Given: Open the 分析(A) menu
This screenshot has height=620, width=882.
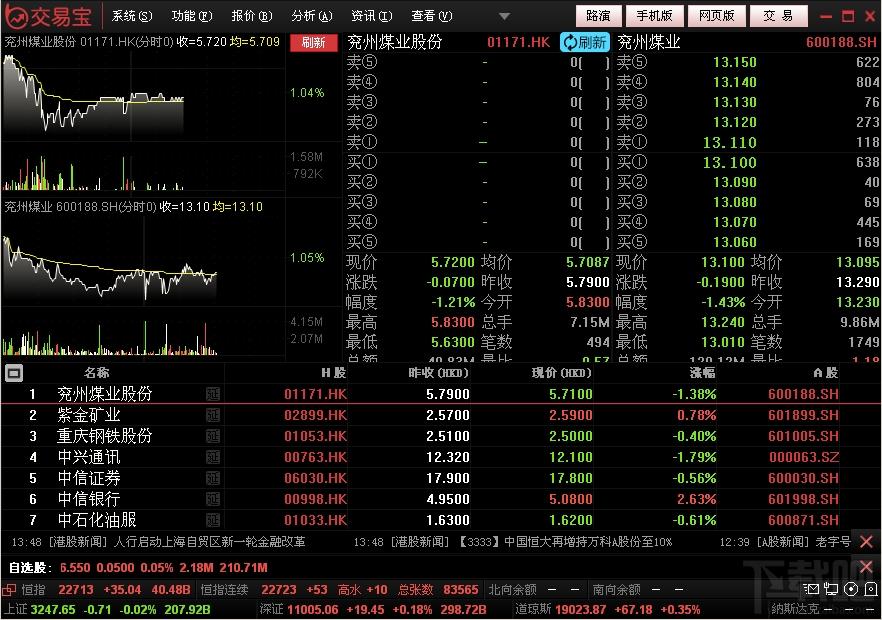Looking at the screenshot, I should tap(312, 16).
